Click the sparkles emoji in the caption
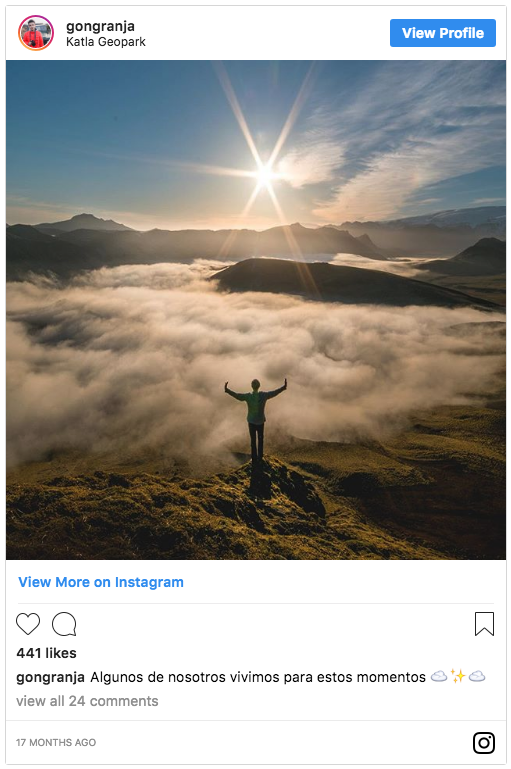 click(458, 676)
